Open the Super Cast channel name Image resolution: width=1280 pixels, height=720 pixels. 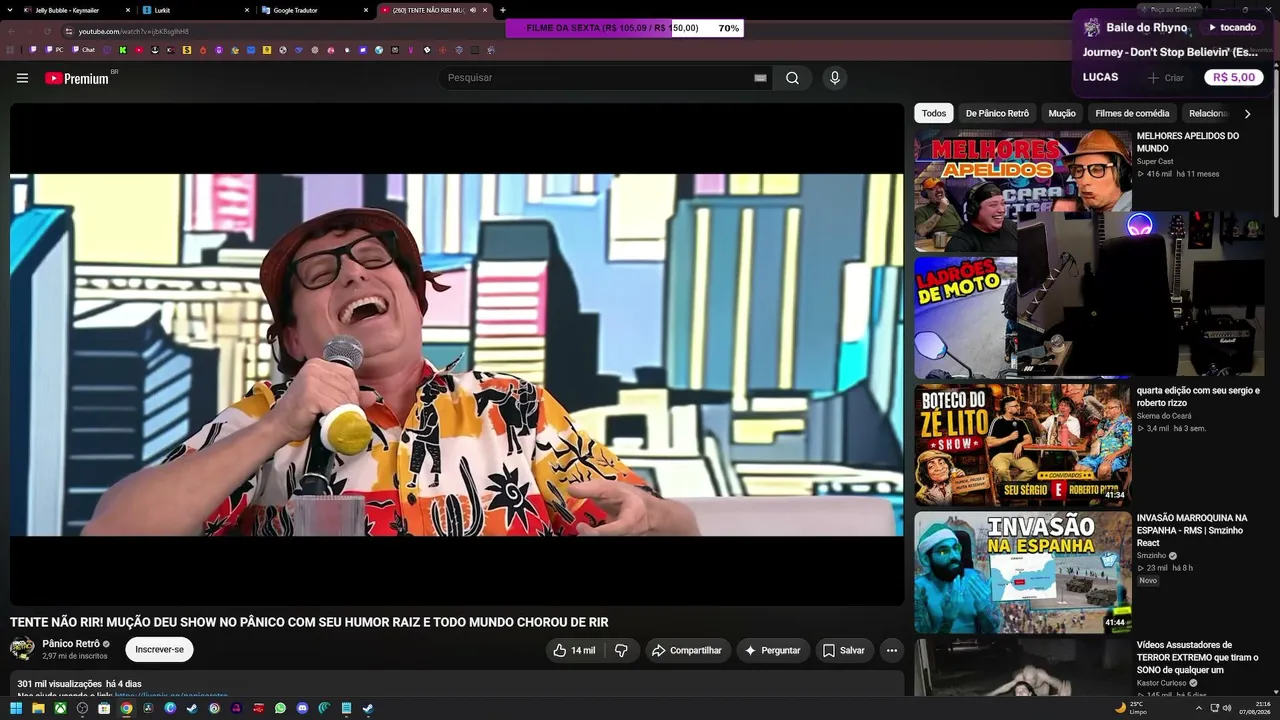1155,161
